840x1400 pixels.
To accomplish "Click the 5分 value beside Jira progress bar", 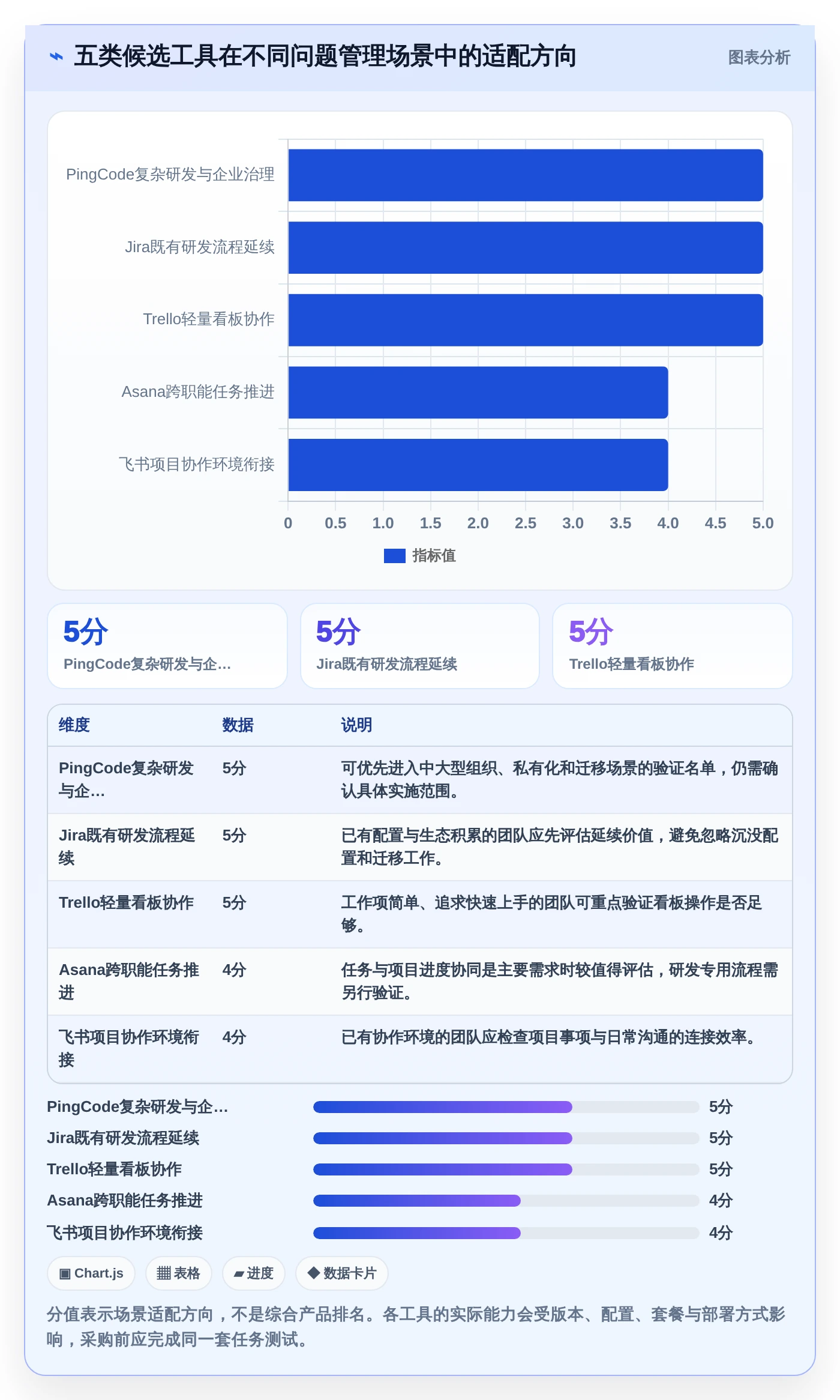I will pyautogui.click(x=721, y=1138).
